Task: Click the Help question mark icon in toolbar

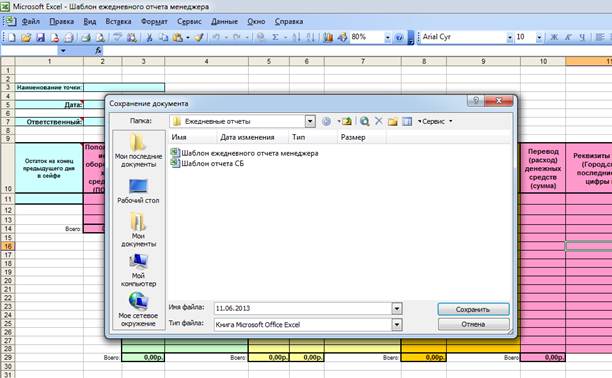Action: click(x=399, y=37)
